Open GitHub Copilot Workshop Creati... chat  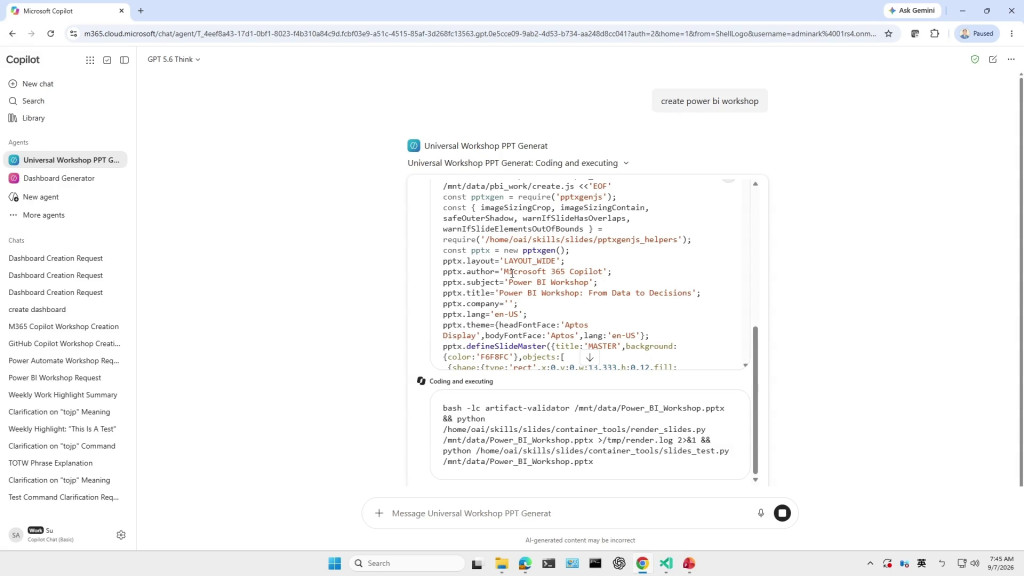(64, 344)
